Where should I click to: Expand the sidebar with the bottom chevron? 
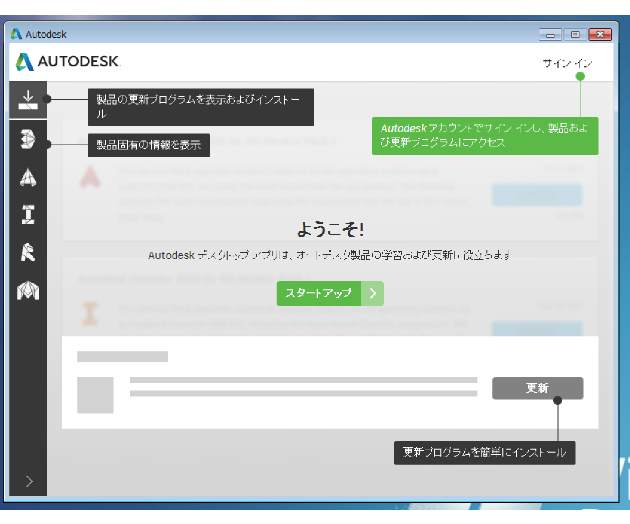tap(29, 481)
